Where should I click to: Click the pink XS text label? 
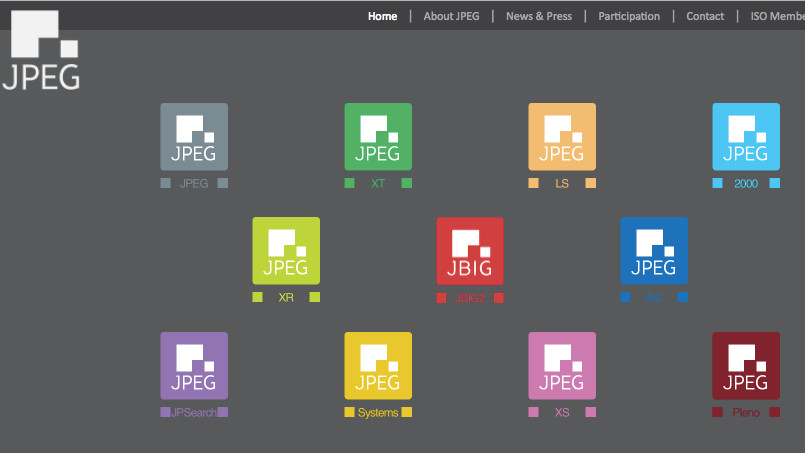tap(562, 412)
